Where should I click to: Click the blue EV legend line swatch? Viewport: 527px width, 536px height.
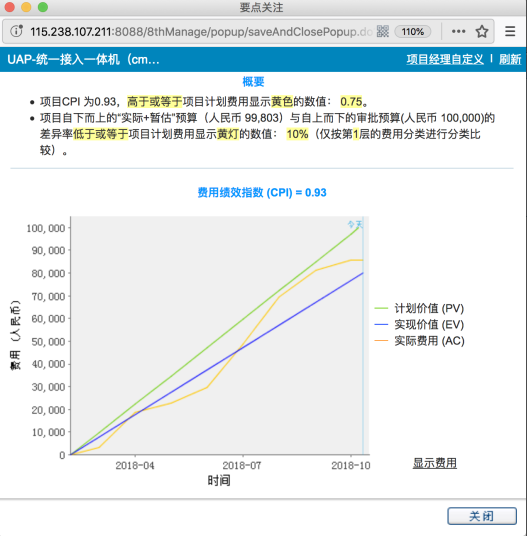[x=381, y=324]
